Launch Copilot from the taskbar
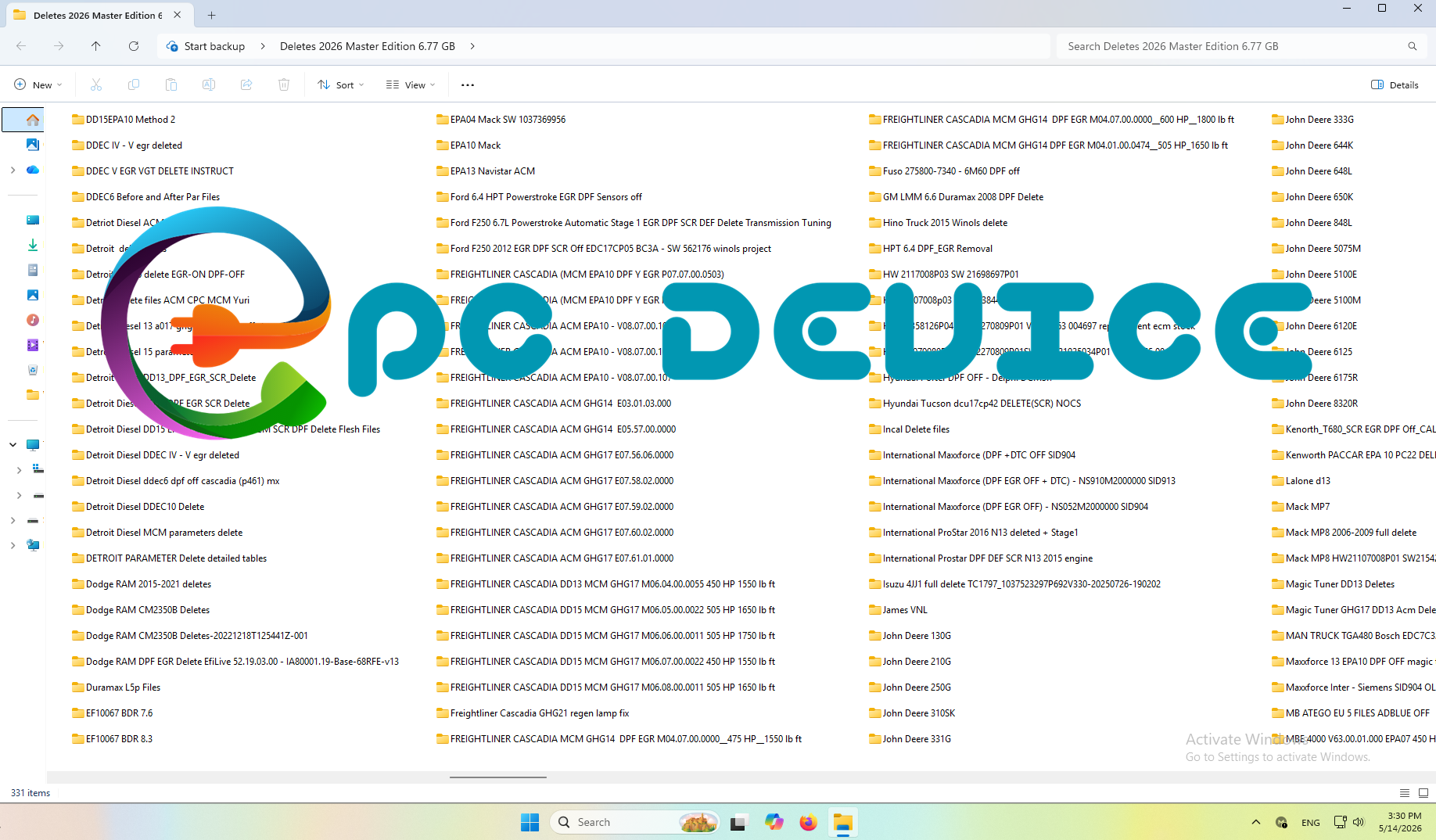The image size is (1436, 840). point(774,822)
